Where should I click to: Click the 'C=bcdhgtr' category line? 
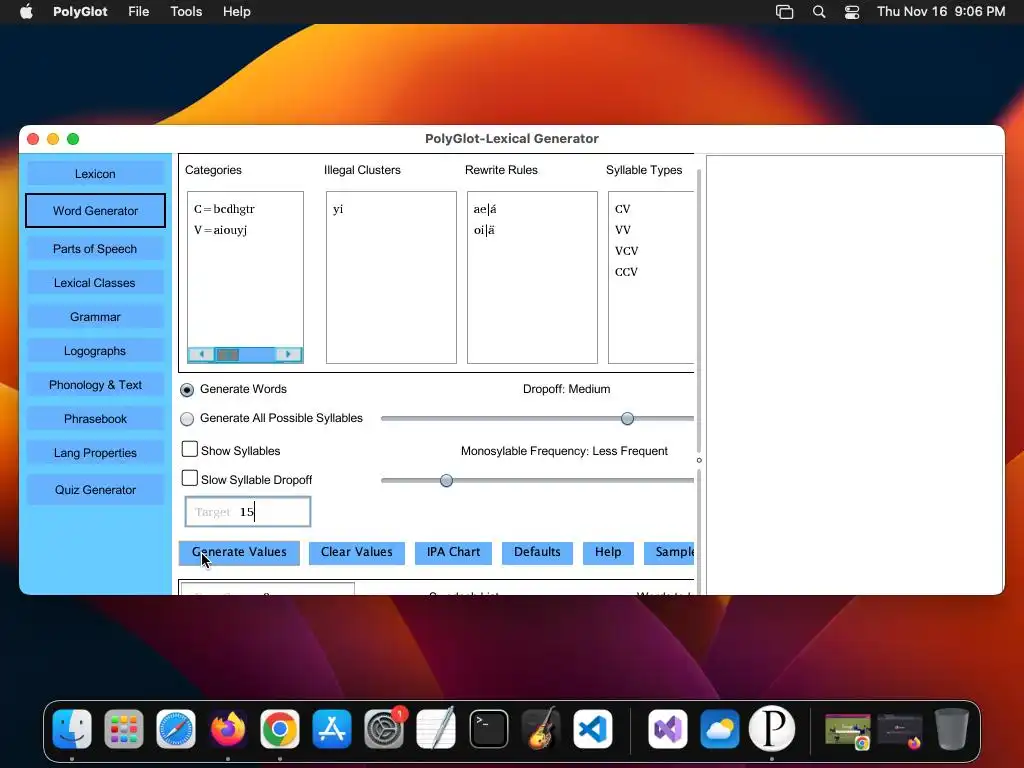click(x=224, y=209)
